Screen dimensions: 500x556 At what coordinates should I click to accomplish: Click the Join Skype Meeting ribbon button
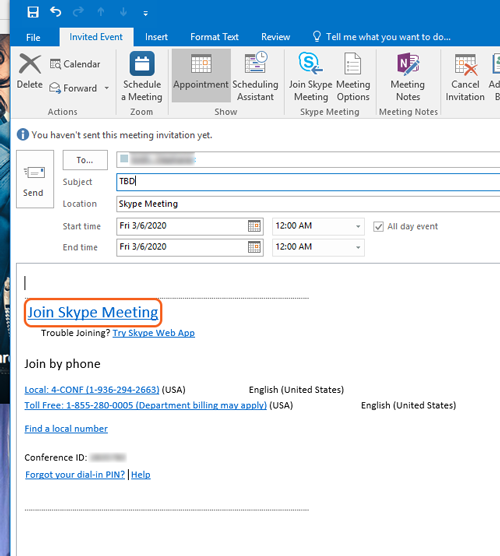coord(311,76)
